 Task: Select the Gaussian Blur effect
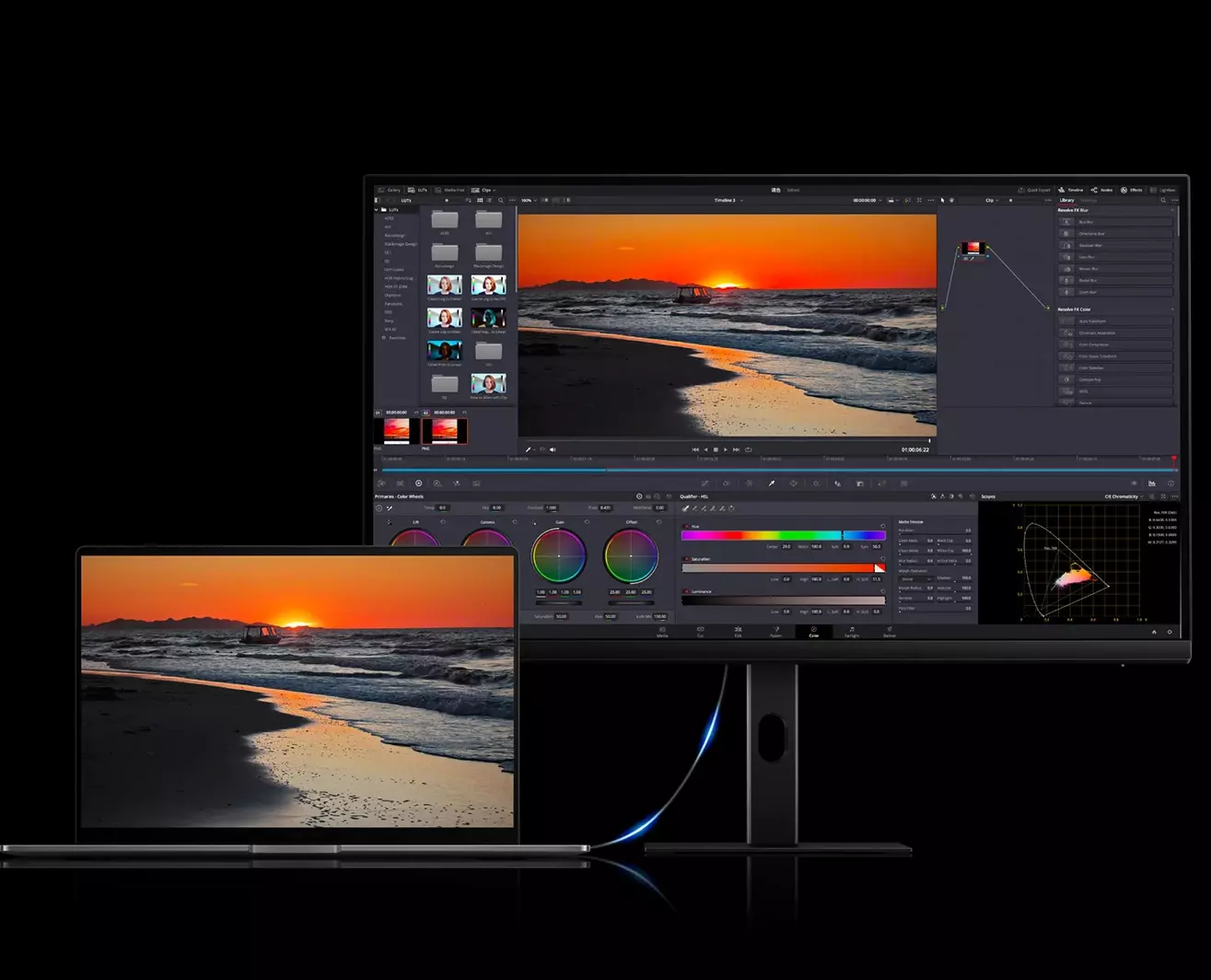[1115, 245]
